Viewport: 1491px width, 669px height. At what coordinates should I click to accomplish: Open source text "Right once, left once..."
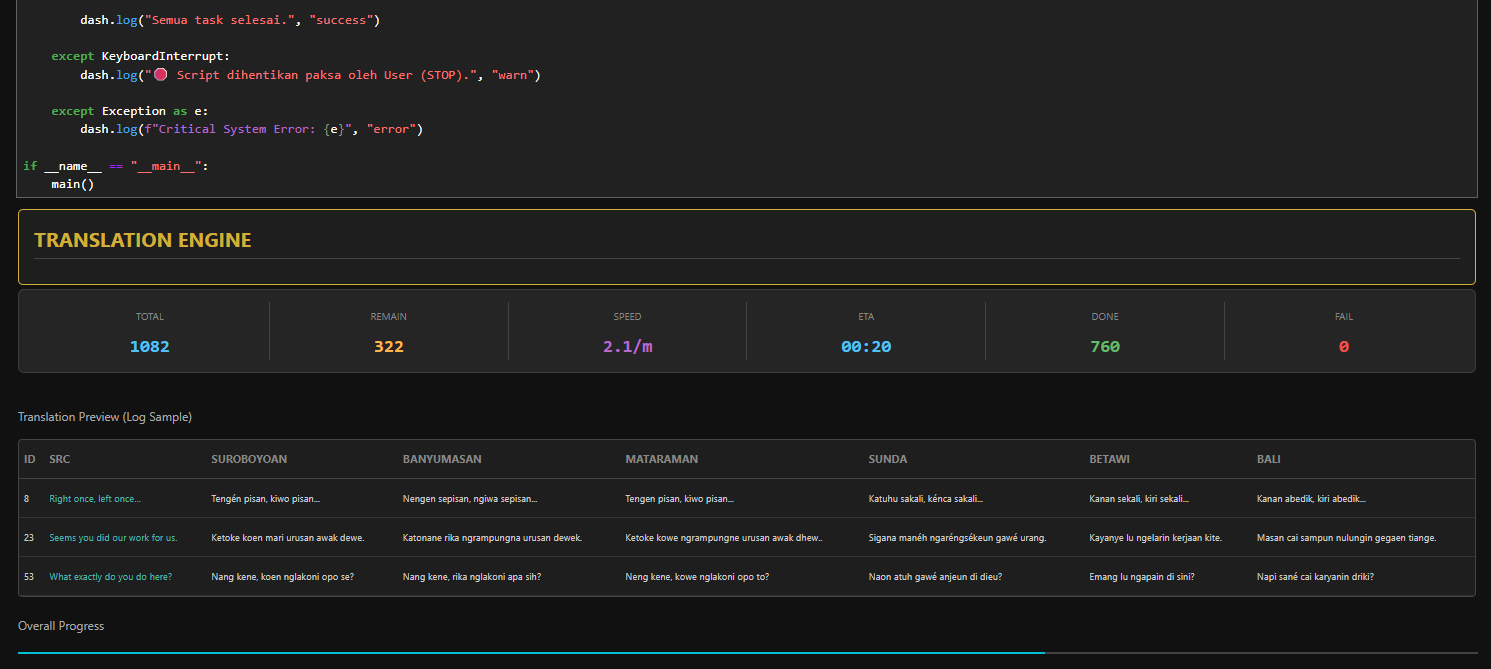(x=95, y=498)
